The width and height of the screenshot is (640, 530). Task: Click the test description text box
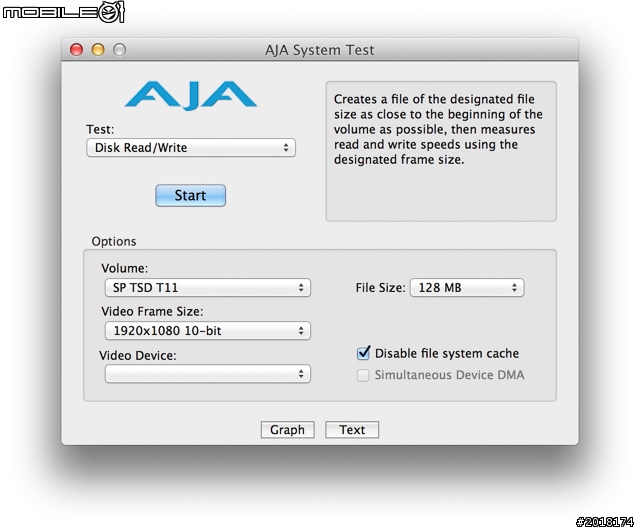click(441, 151)
